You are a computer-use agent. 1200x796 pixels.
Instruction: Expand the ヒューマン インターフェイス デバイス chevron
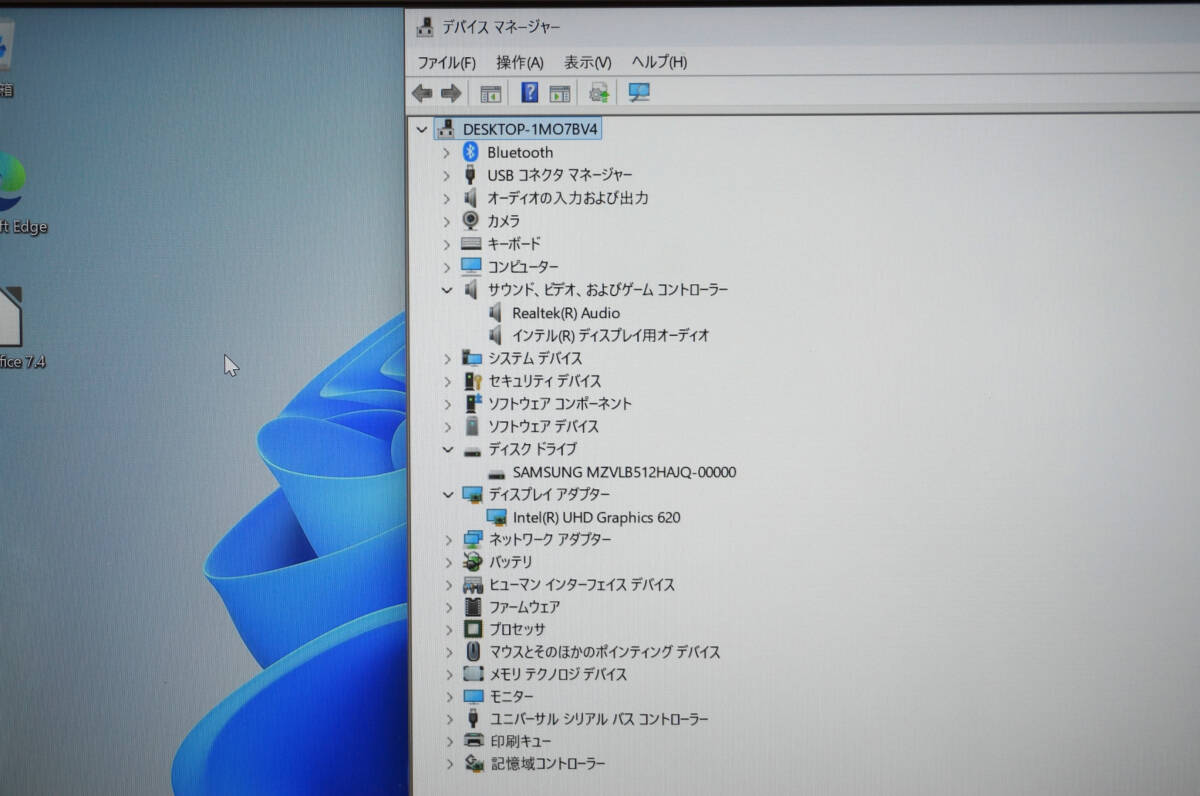(x=449, y=585)
